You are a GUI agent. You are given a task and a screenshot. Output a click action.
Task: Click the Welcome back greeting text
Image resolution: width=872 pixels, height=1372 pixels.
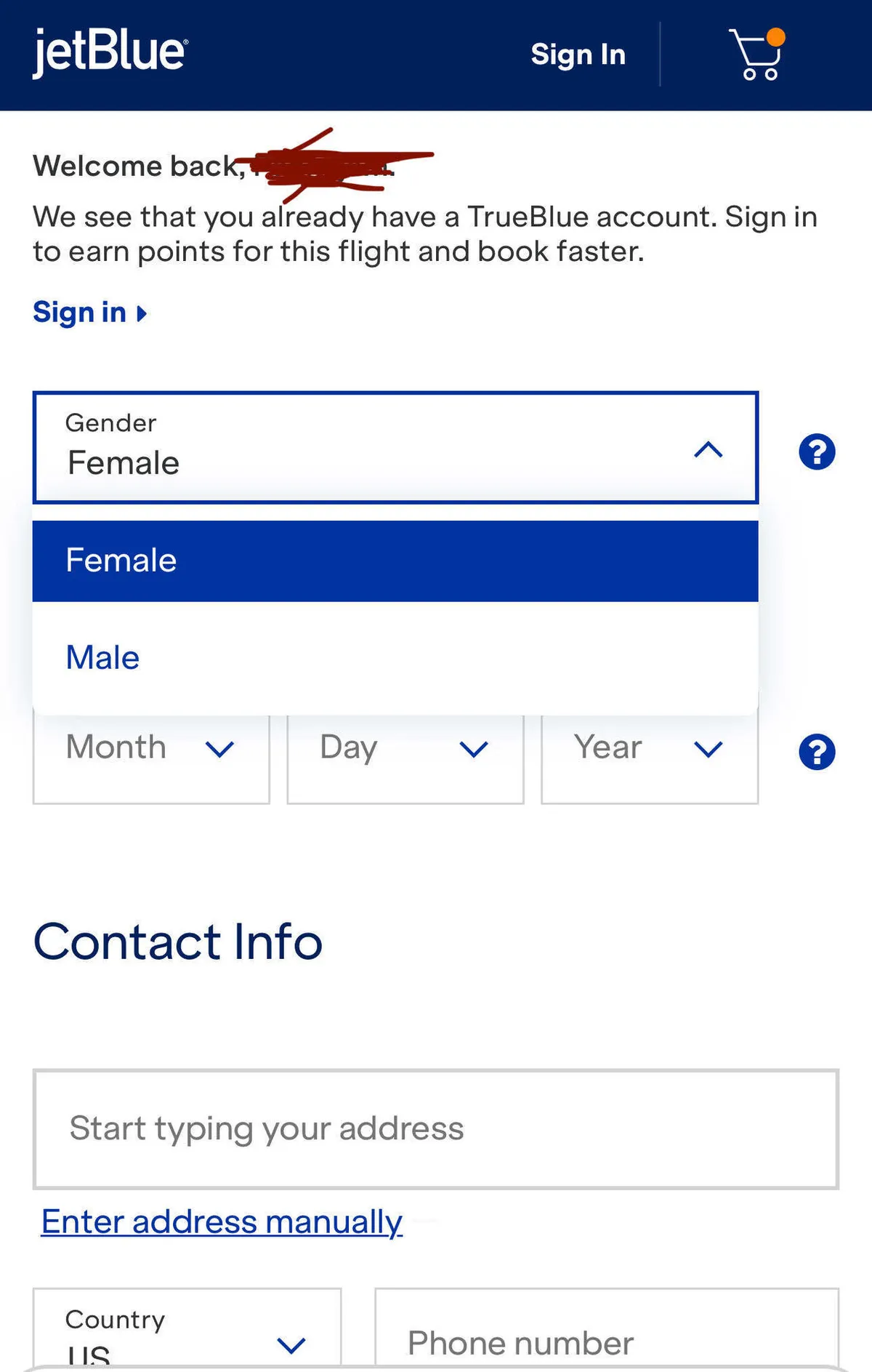click(x=138, y=166)
